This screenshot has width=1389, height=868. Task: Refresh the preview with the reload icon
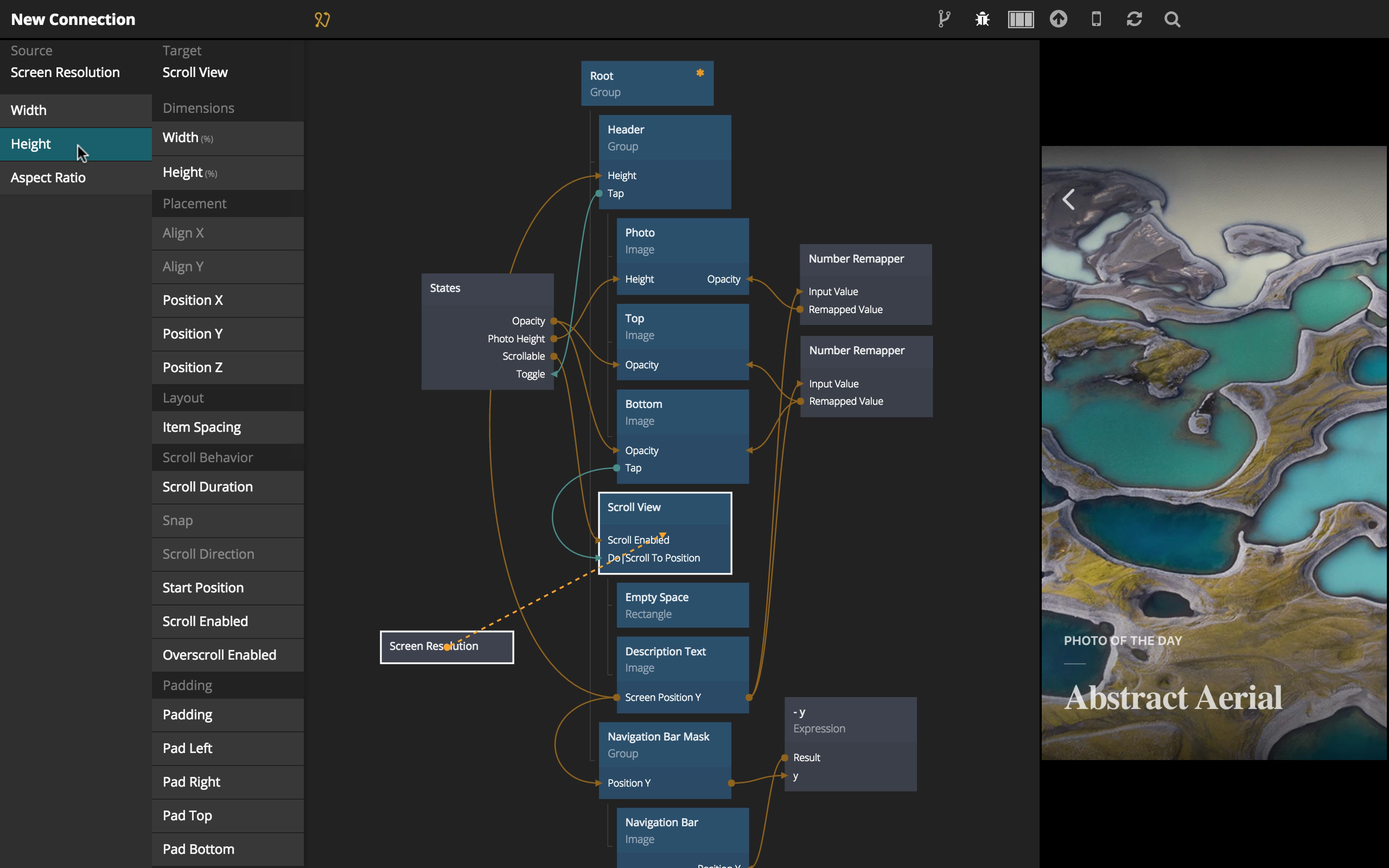(1134, 19)
